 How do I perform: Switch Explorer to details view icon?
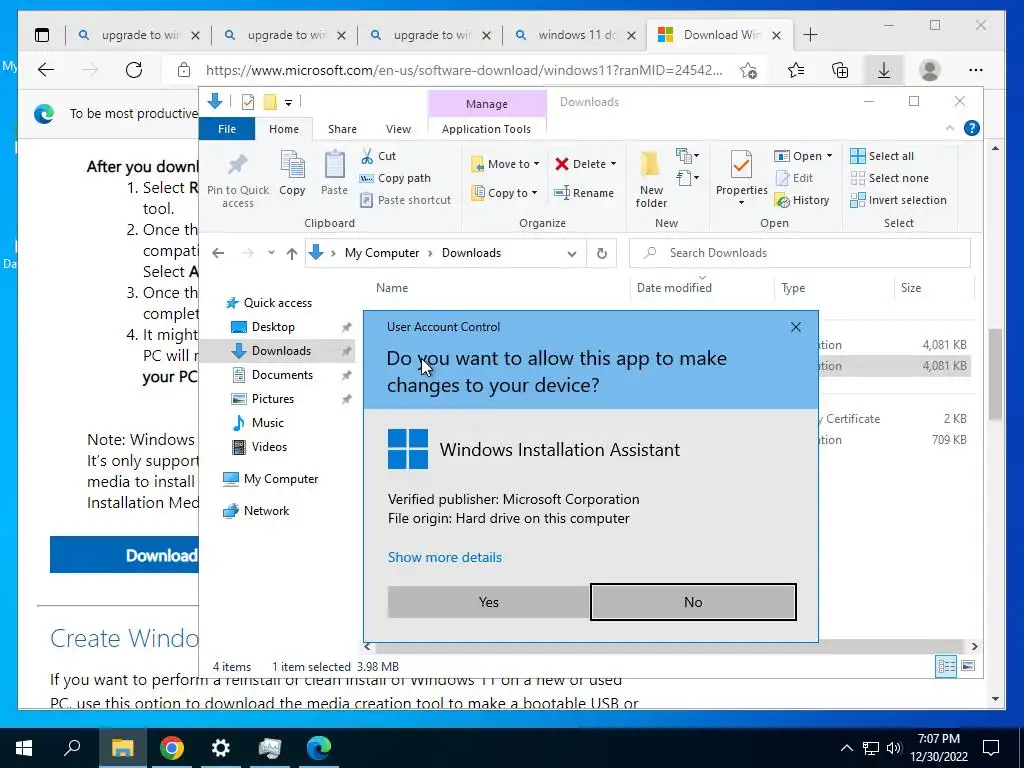(x=946, y=666)
